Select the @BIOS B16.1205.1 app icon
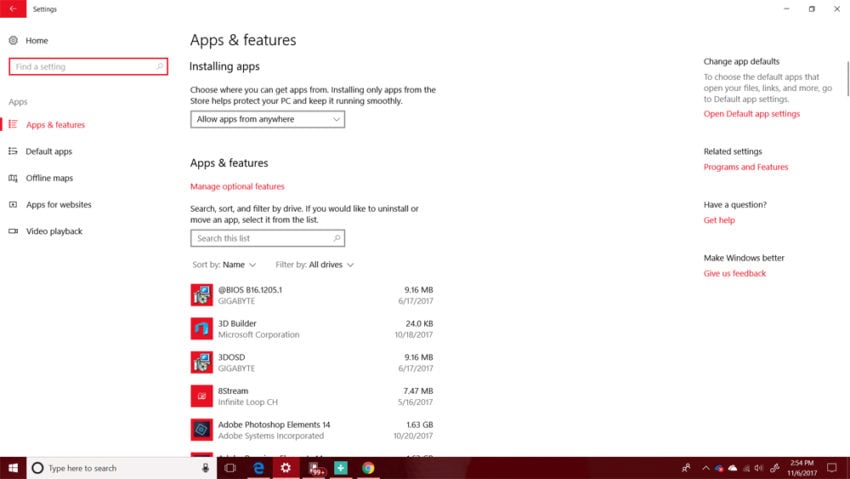Screen dimensions: 850x479 (202, 295)
